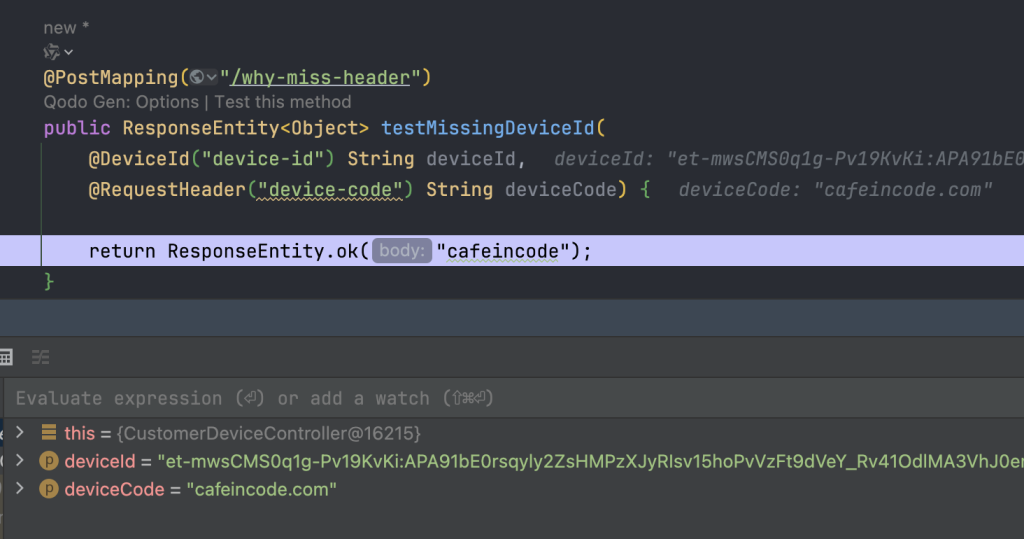Click the dimmed lines icon in debugger toolbar
Image resolution: width=1024 pixels, height=539 pixels.
point(40,357)
